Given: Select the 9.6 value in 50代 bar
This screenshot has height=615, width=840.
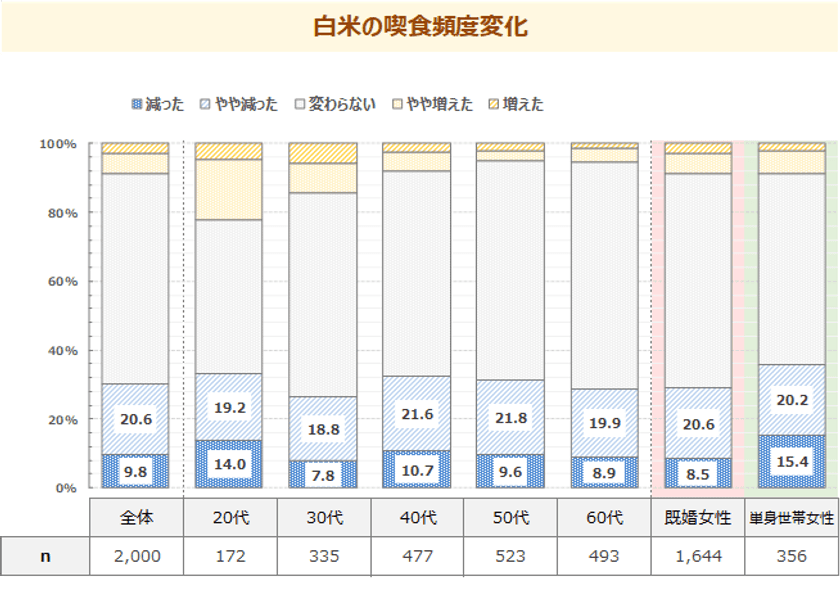Looking at the screenshot, I should (x=510, y=472).
